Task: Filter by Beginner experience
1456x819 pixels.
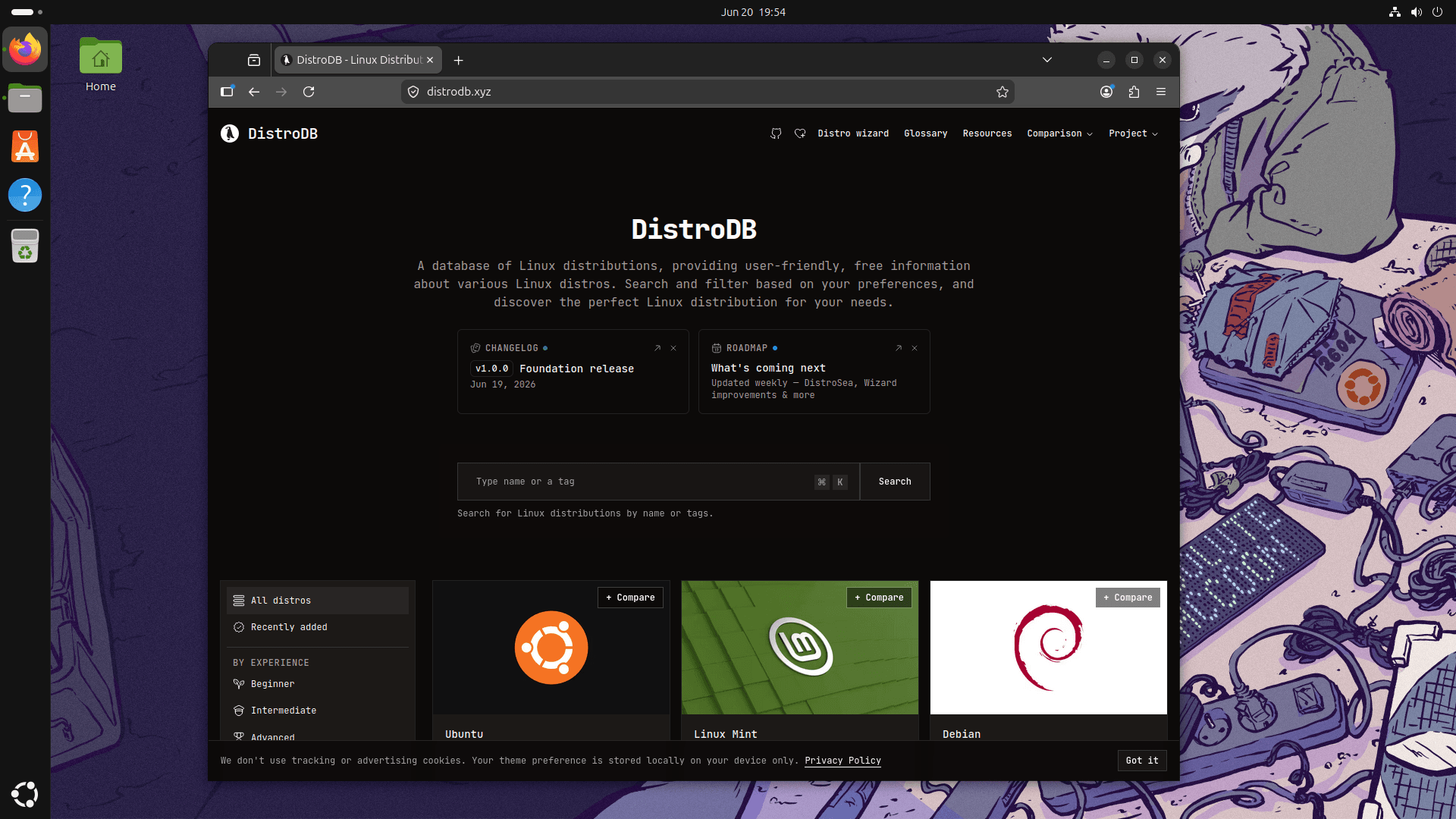Action: 318,684
